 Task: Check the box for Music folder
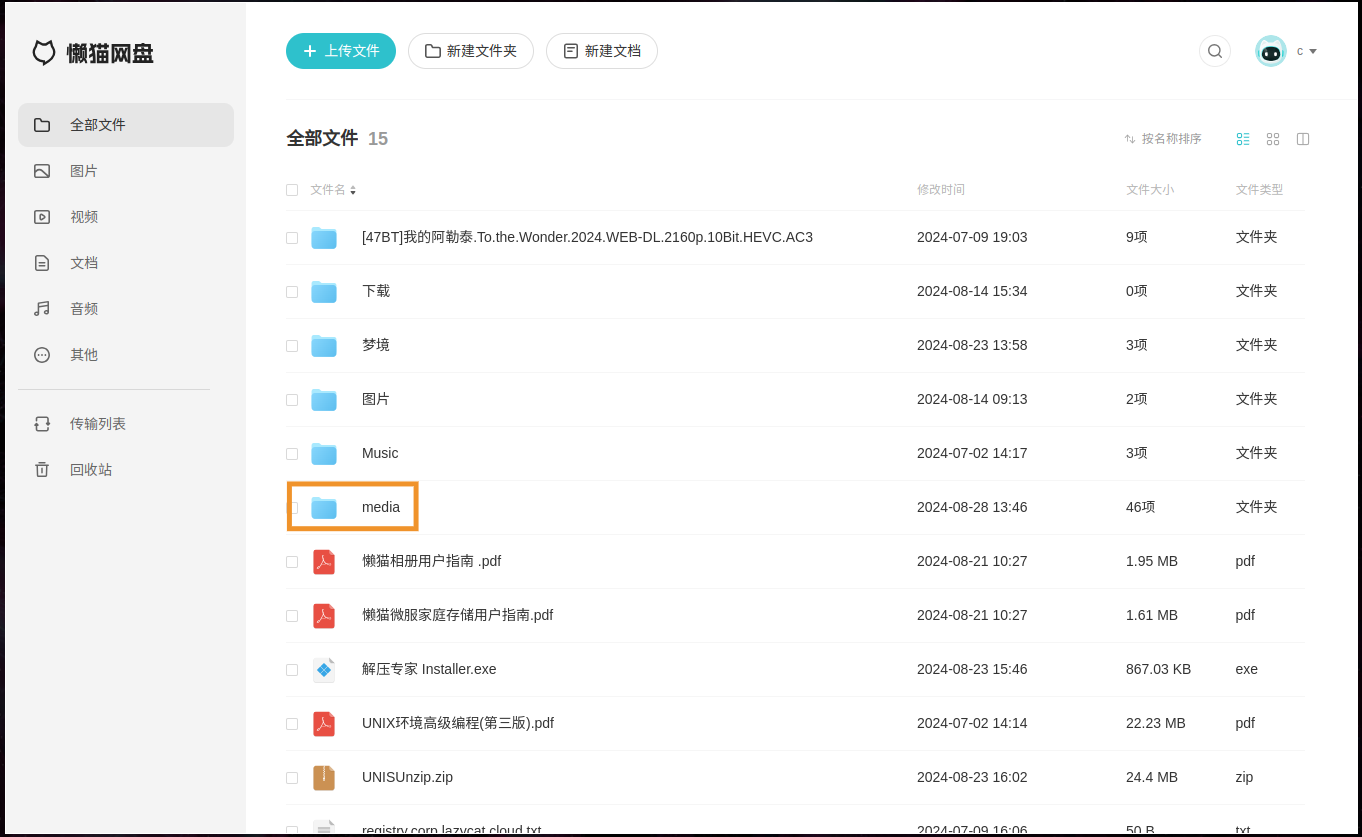click(x=292, y=454)
